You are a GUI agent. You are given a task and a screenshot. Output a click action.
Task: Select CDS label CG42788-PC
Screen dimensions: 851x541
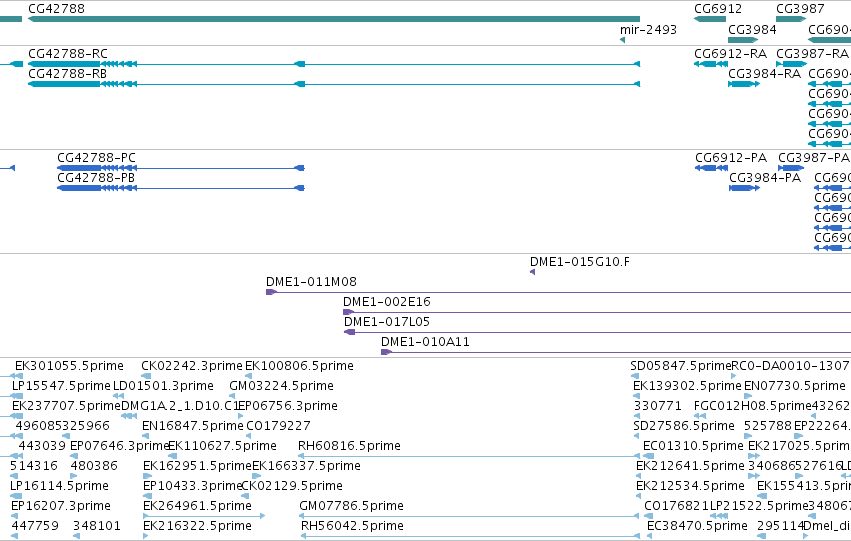(97, 157)
